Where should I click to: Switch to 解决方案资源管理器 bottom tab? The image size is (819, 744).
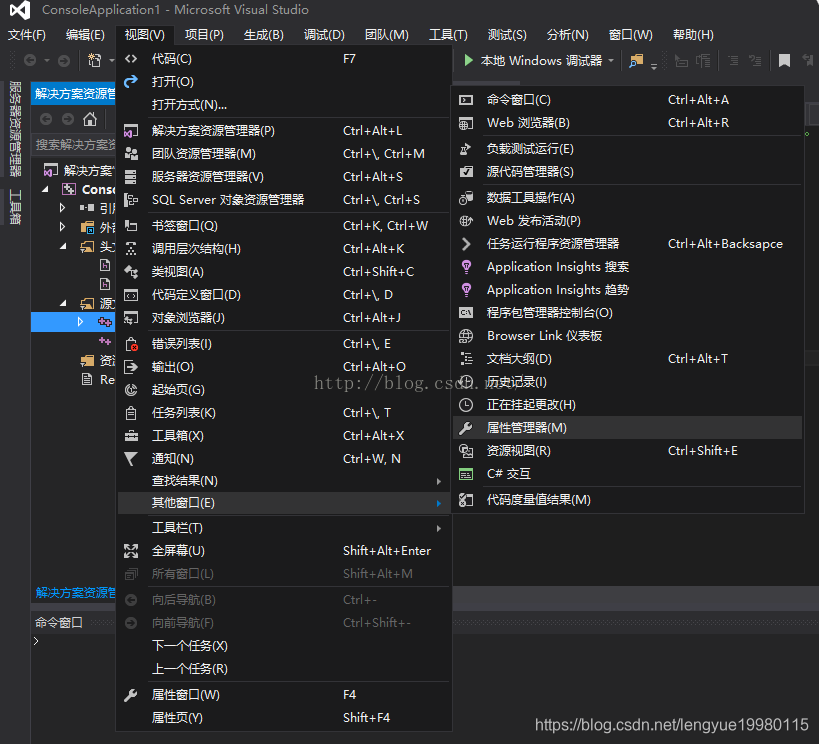[x=76, y=592]
